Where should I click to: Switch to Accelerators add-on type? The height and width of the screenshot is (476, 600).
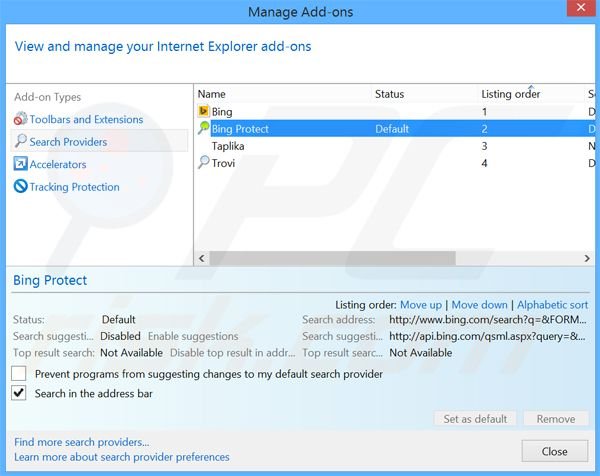coord(58,165)
